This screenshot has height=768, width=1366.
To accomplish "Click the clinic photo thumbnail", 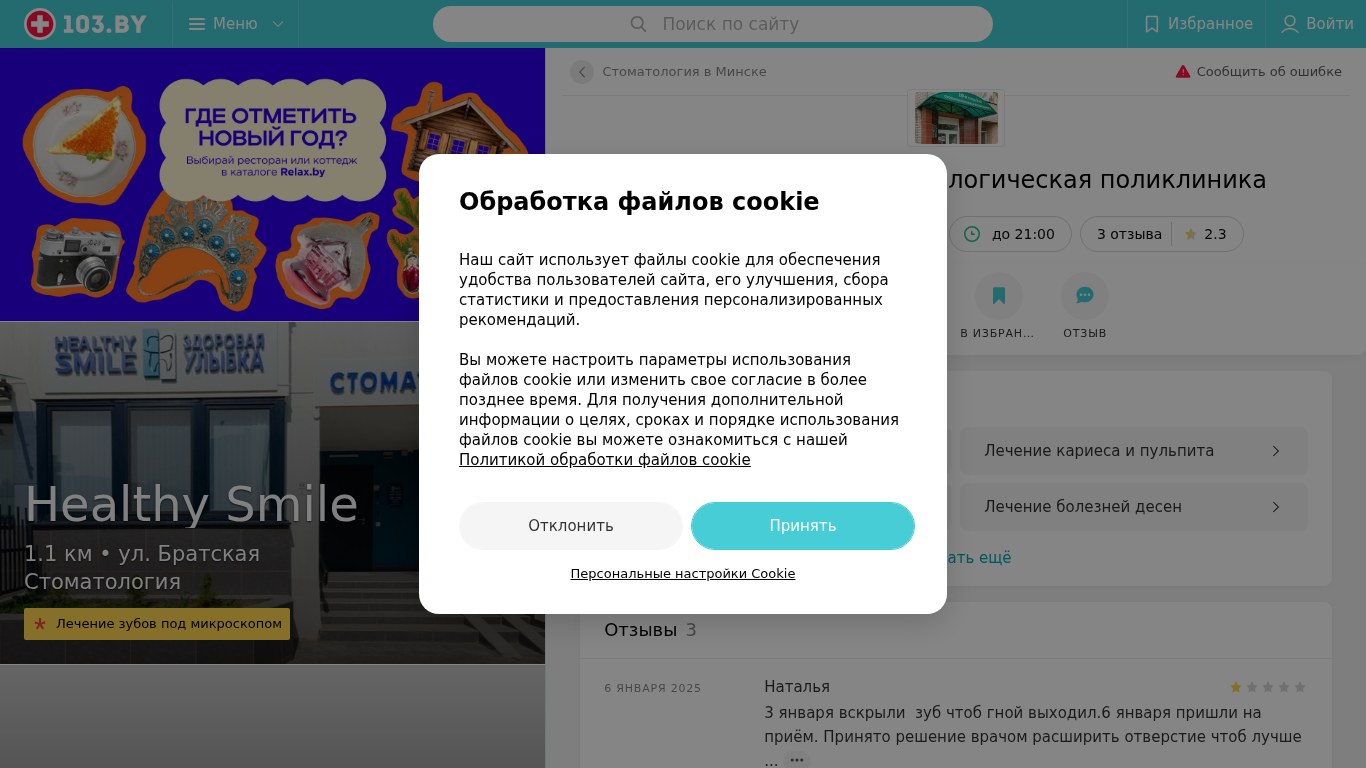I will coord(956,117).
